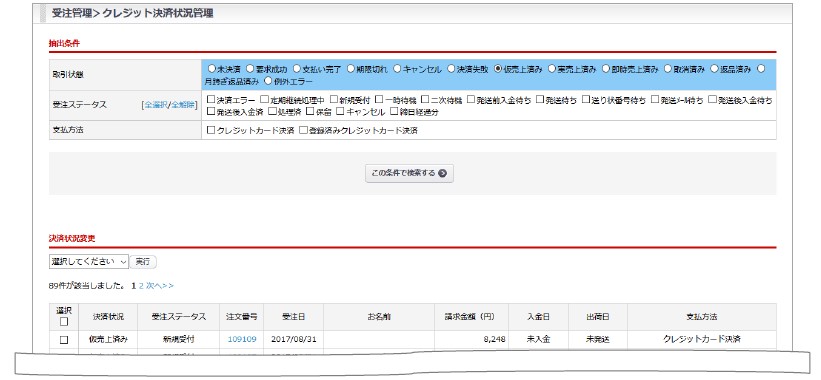Tick the キャンセル order status checkbox
Viewport: 821px width, 380px height.
point(340,111)
